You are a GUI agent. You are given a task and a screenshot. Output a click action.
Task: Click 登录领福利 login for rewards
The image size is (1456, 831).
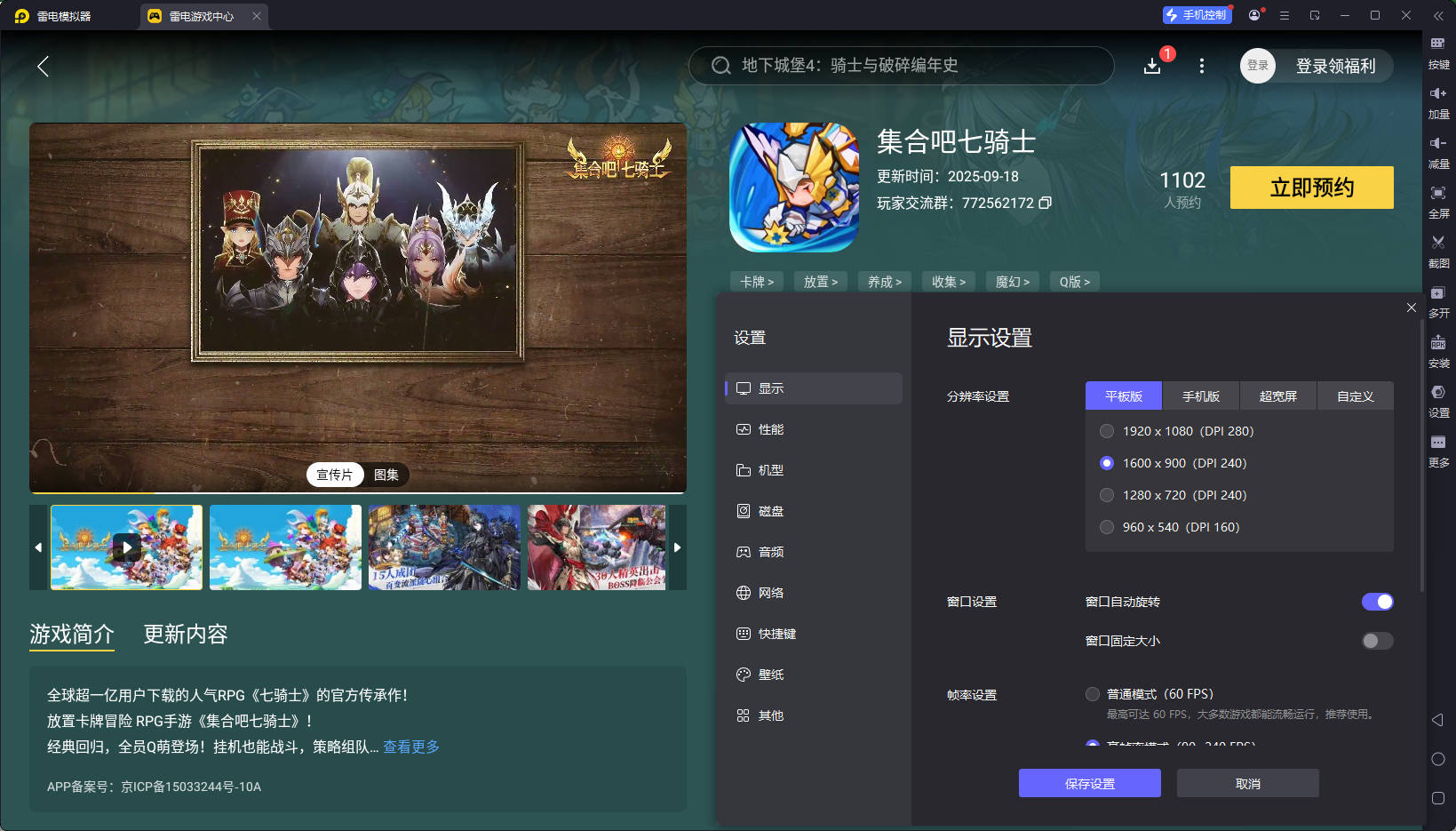click(1335, 66)
